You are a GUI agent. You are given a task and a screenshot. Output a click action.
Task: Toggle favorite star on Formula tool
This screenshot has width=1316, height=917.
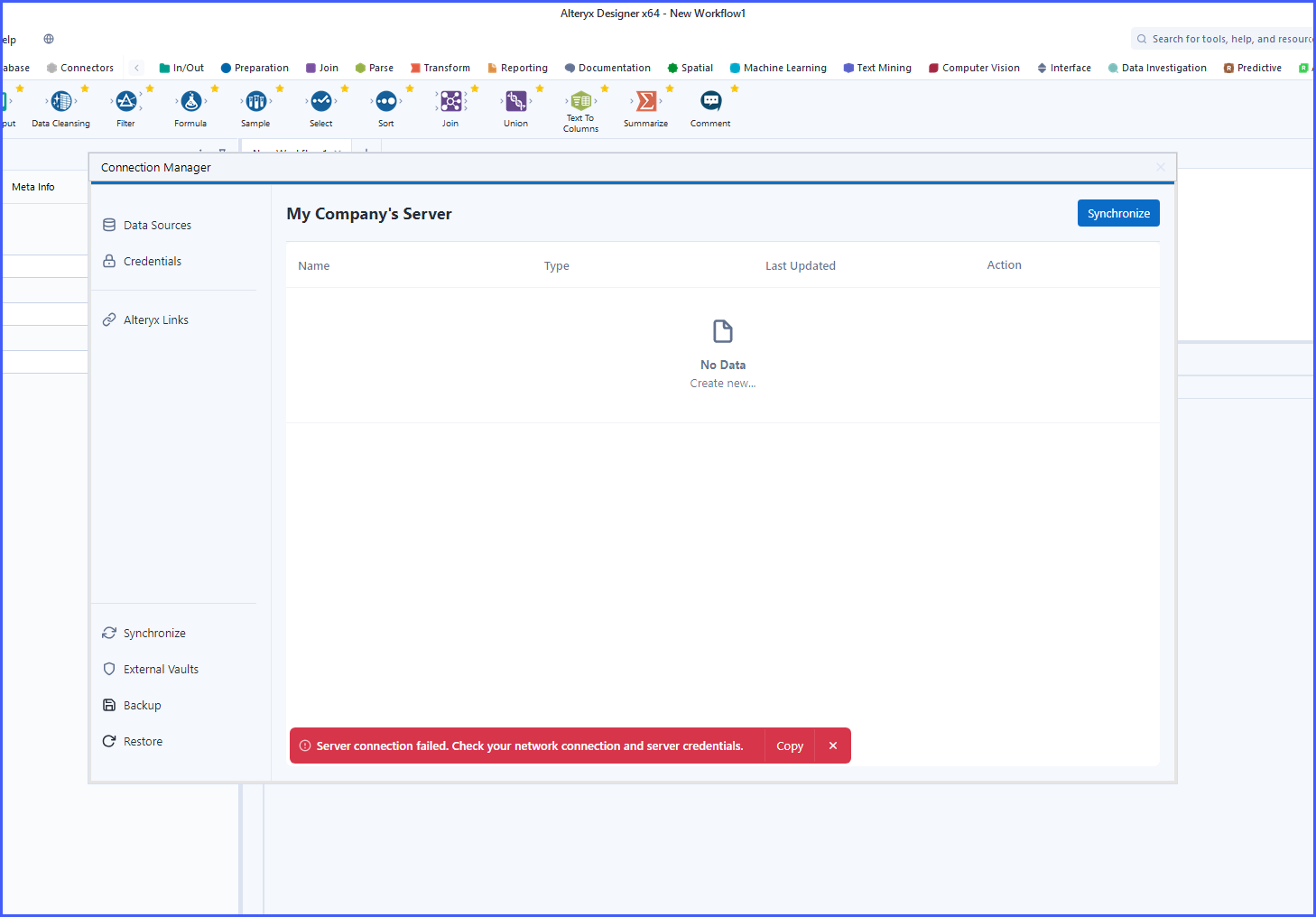pos(215,88)
